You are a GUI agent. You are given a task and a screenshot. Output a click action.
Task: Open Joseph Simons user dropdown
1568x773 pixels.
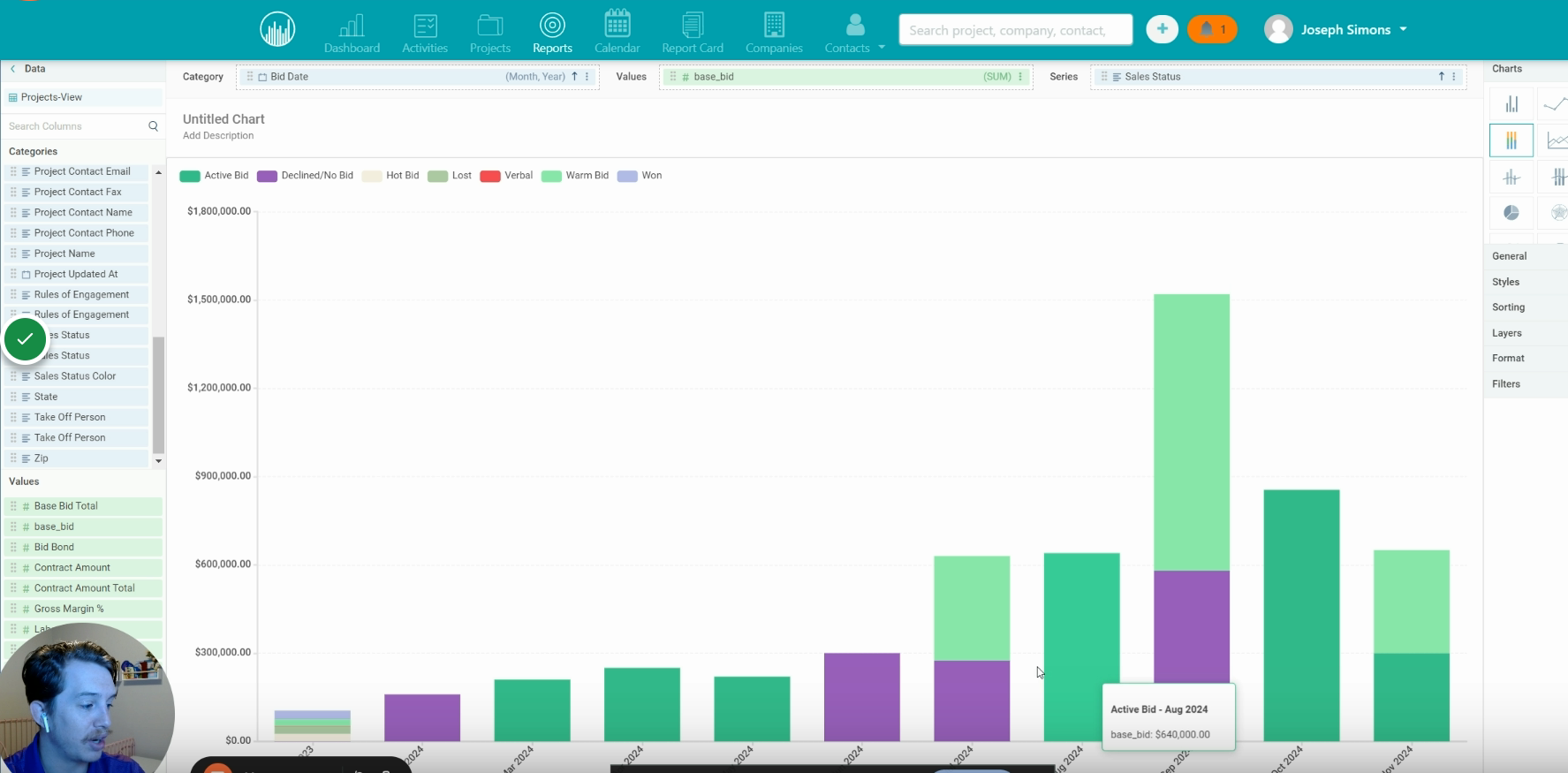[x=1337, y=30]
